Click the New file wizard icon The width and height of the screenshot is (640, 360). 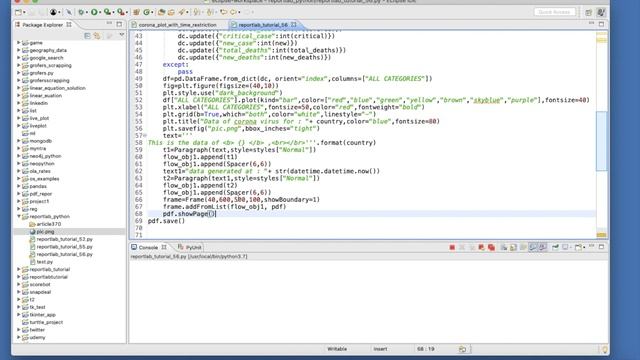(x=18, y=12)
